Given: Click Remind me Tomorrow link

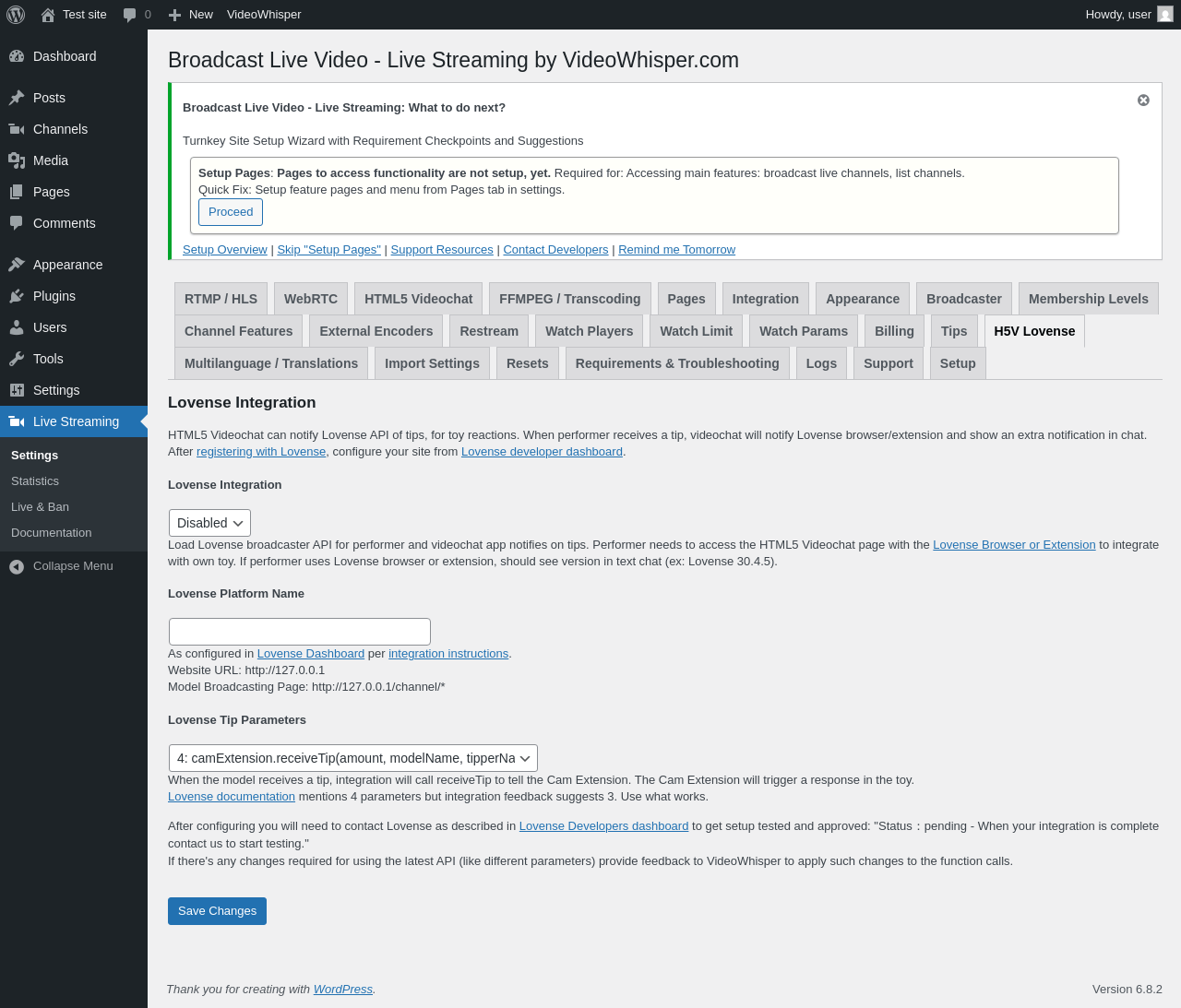Looking at the screenshot, I should (x=676, y=250).
